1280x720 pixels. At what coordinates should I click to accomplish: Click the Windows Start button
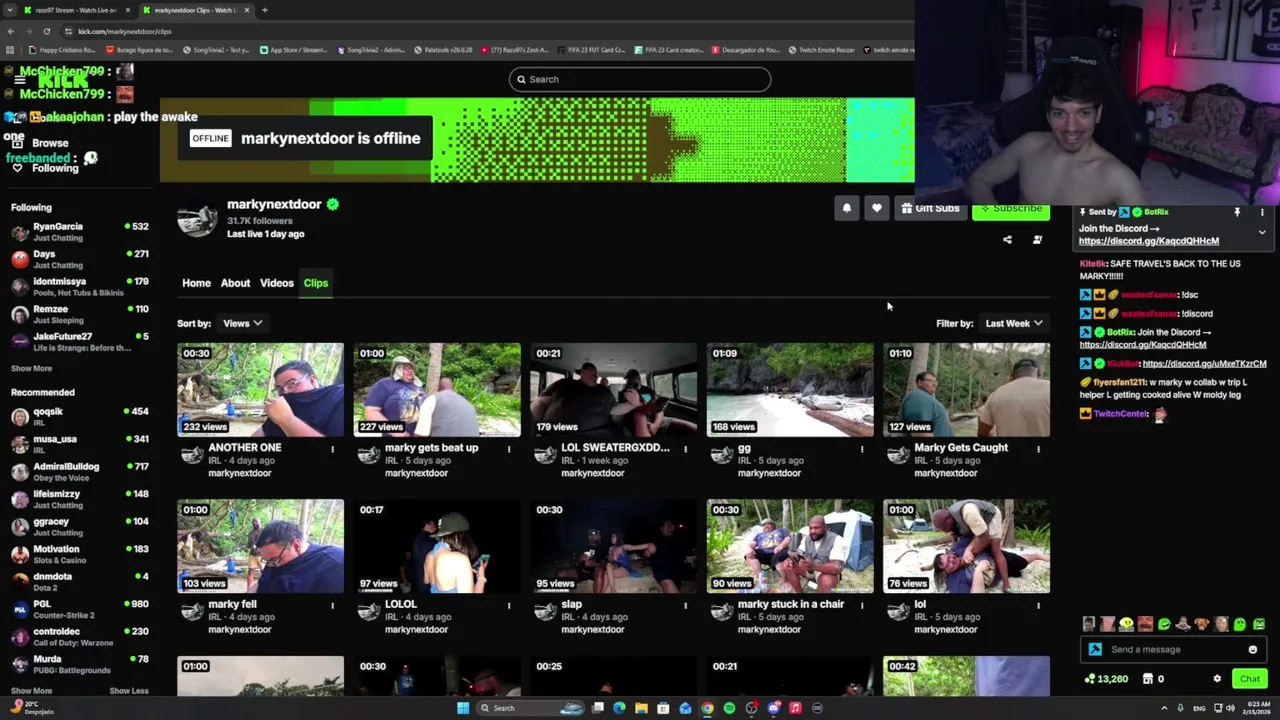463,708
